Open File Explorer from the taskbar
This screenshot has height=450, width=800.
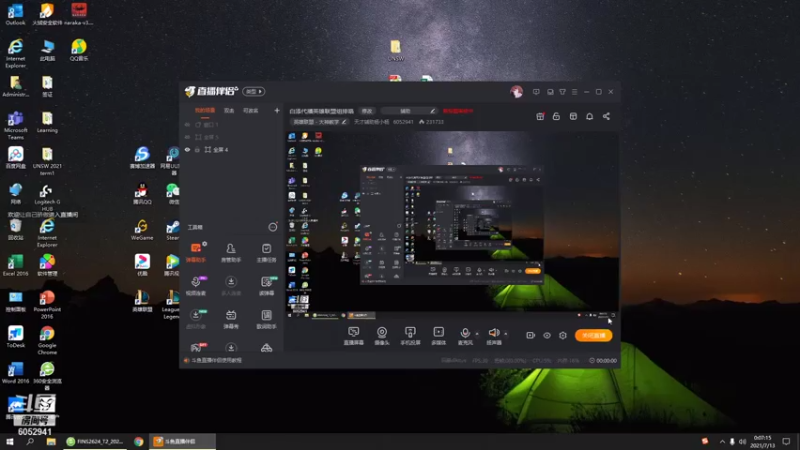click(x=51, y=441)
